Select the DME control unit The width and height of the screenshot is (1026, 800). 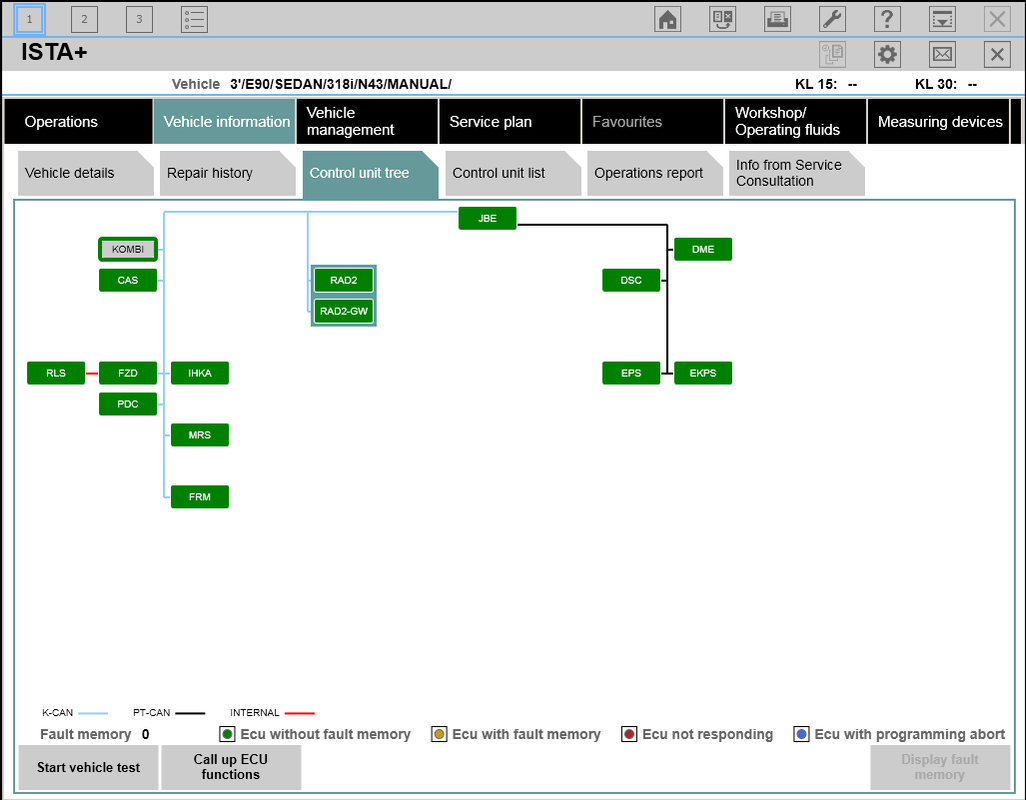703,249
